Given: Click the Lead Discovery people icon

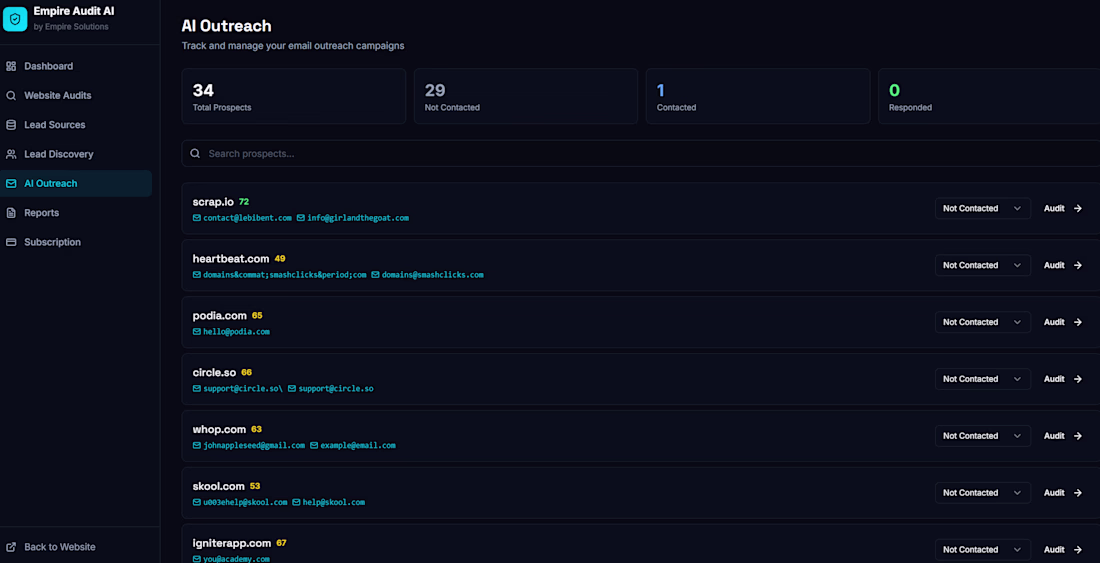Looking at the screenshot, I should [11, 154].
